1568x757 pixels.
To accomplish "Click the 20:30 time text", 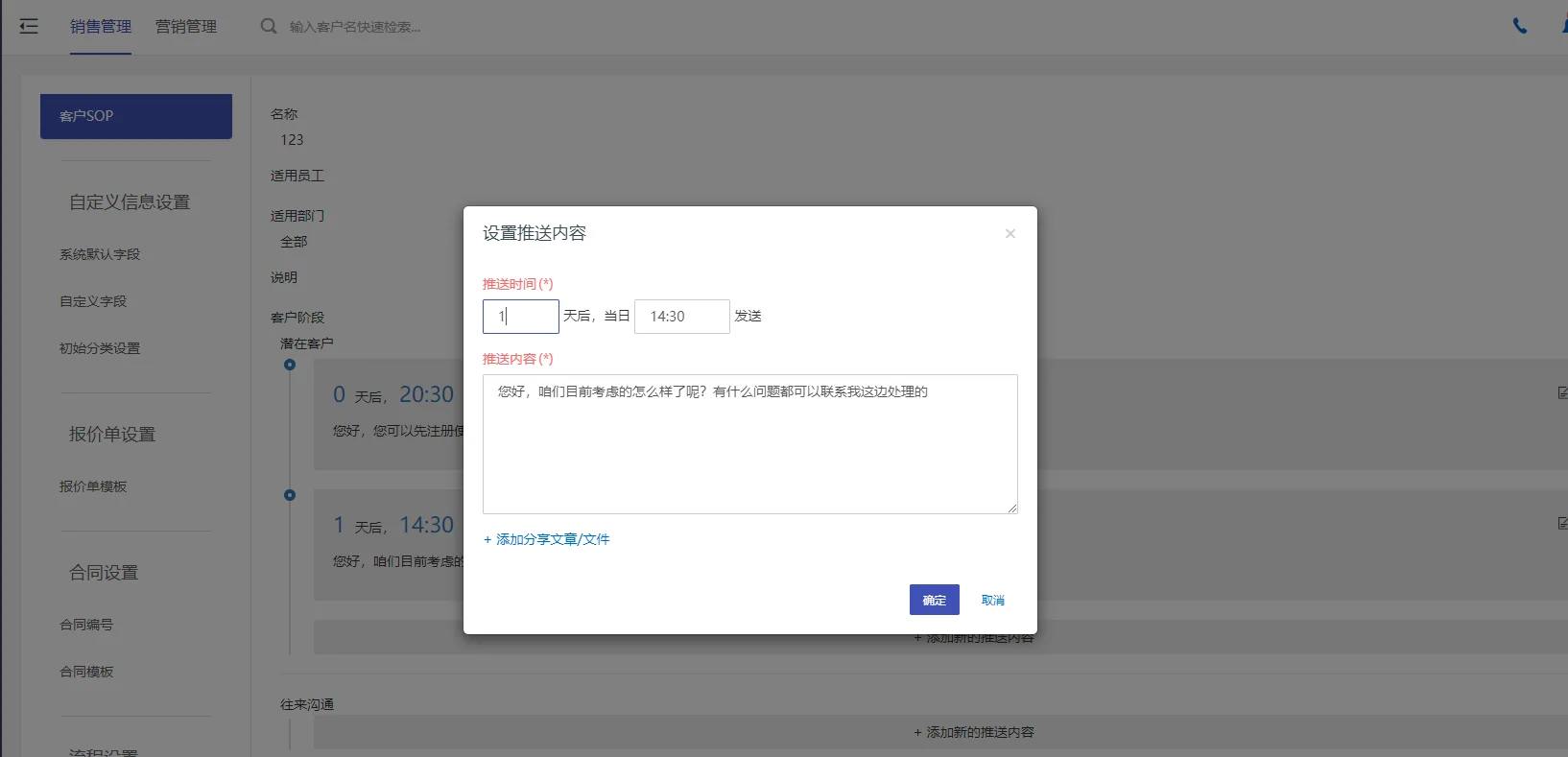I will point(427,394).
